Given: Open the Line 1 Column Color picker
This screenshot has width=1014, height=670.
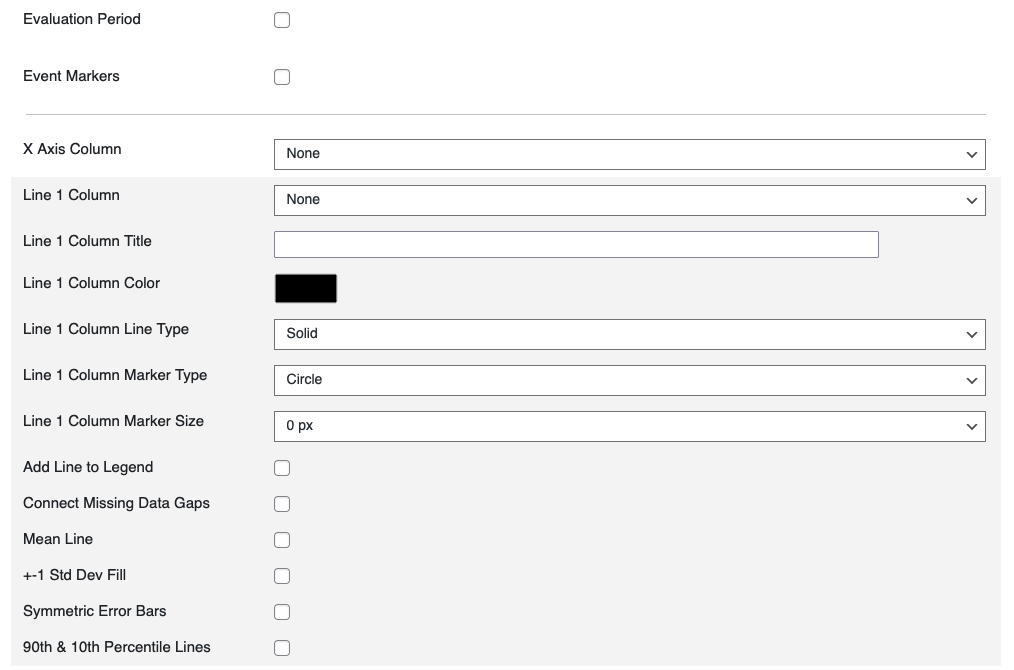Looking at the screenshot, I should (305, 288).
